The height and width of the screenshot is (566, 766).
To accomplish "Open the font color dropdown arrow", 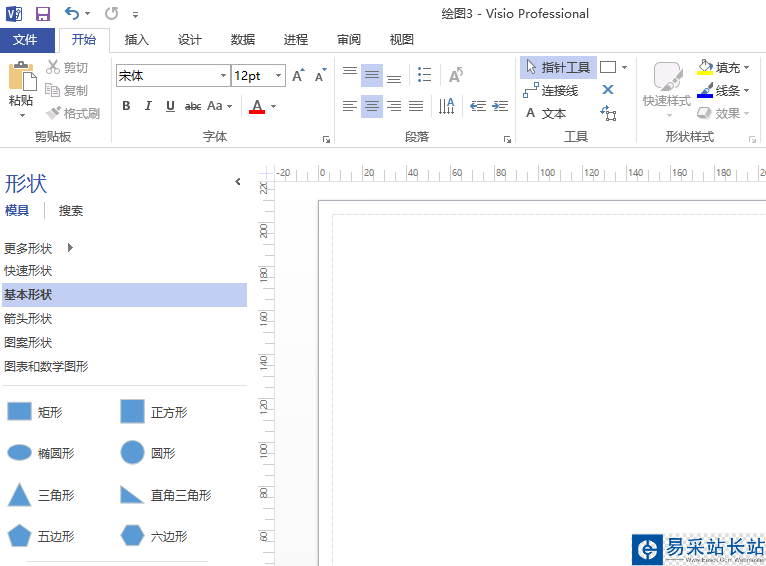I will pos(274,106).
